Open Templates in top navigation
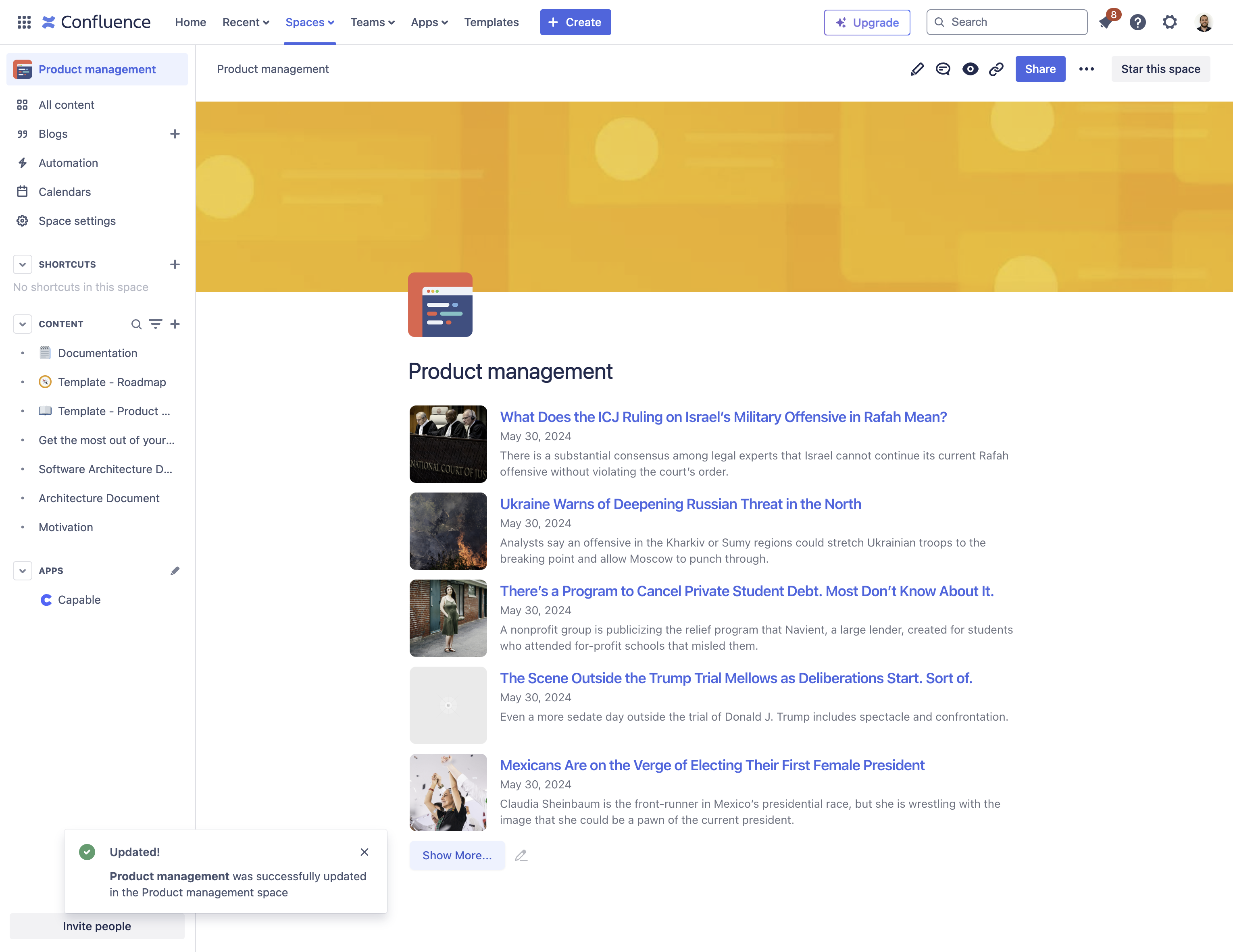Image resolution: width=1233 pixels, height=952 pixels. coord(491,22)
